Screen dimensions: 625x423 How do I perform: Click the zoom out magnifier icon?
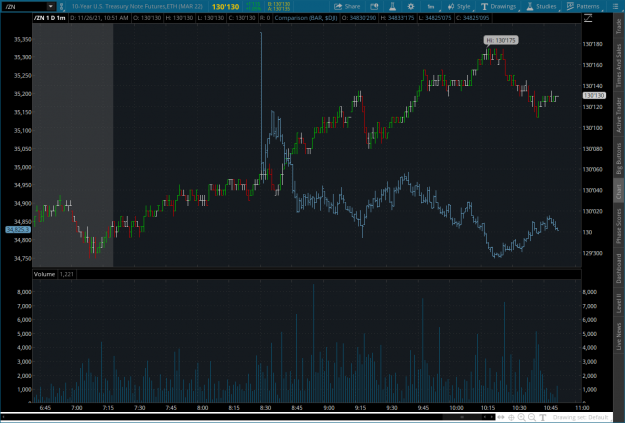tap(532, 417)
